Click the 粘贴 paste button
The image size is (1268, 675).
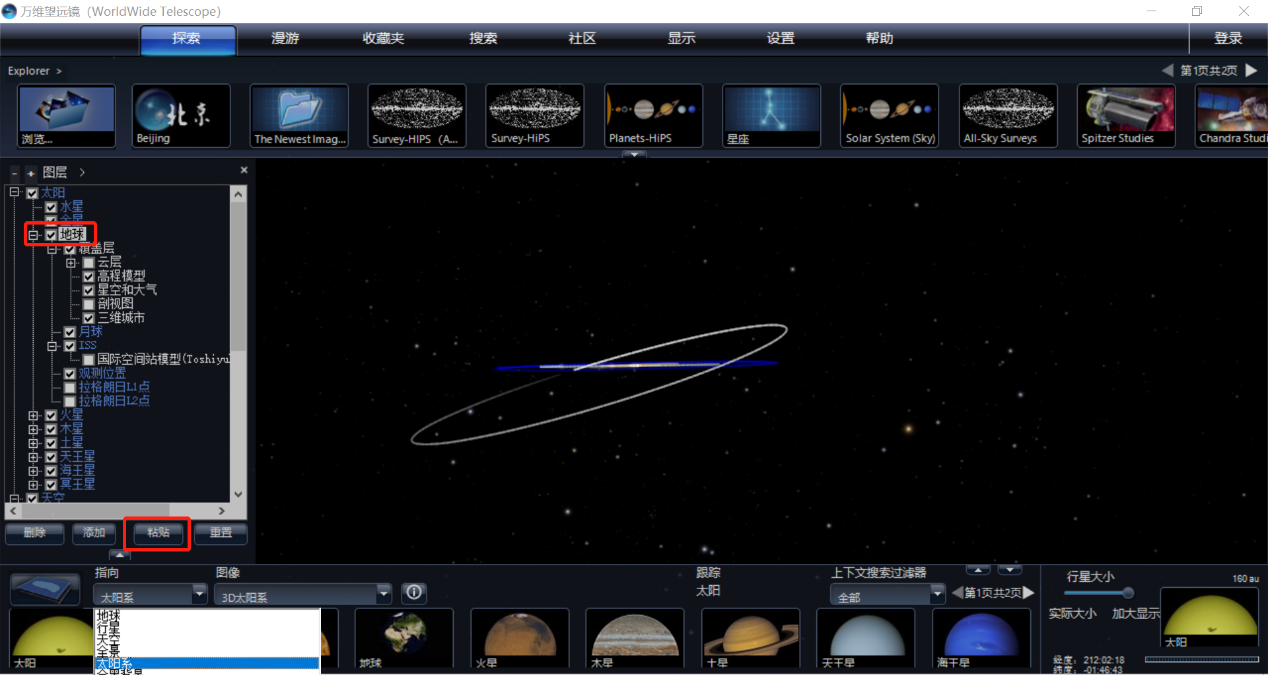pos(158,533)
